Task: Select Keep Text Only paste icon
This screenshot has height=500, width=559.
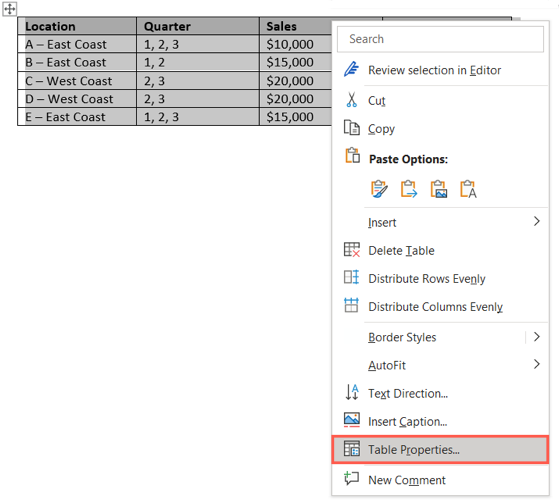Action: pos(468,189)
